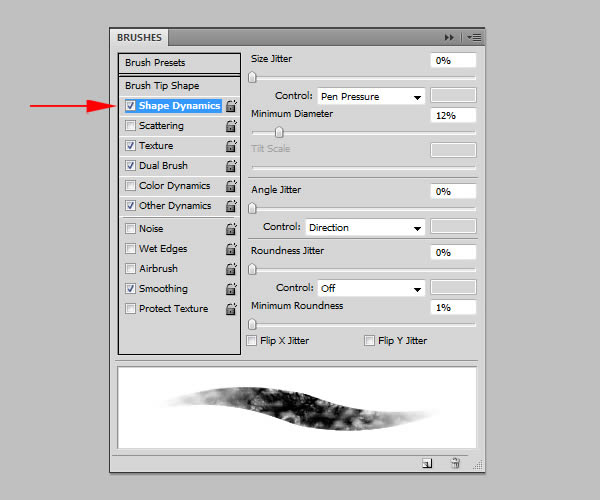
Task: Select the Scattering label
Action: coord(161,125)
